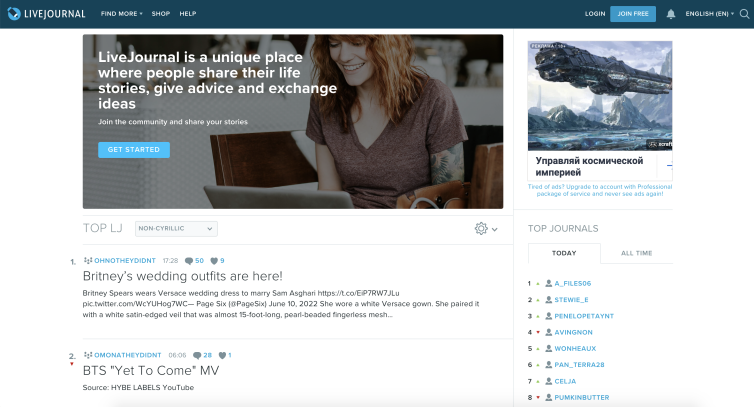Click the 06:06 post timestamp
Image resolution: width=754 pixels, height=407 pixels.
[x=177, y=355]
